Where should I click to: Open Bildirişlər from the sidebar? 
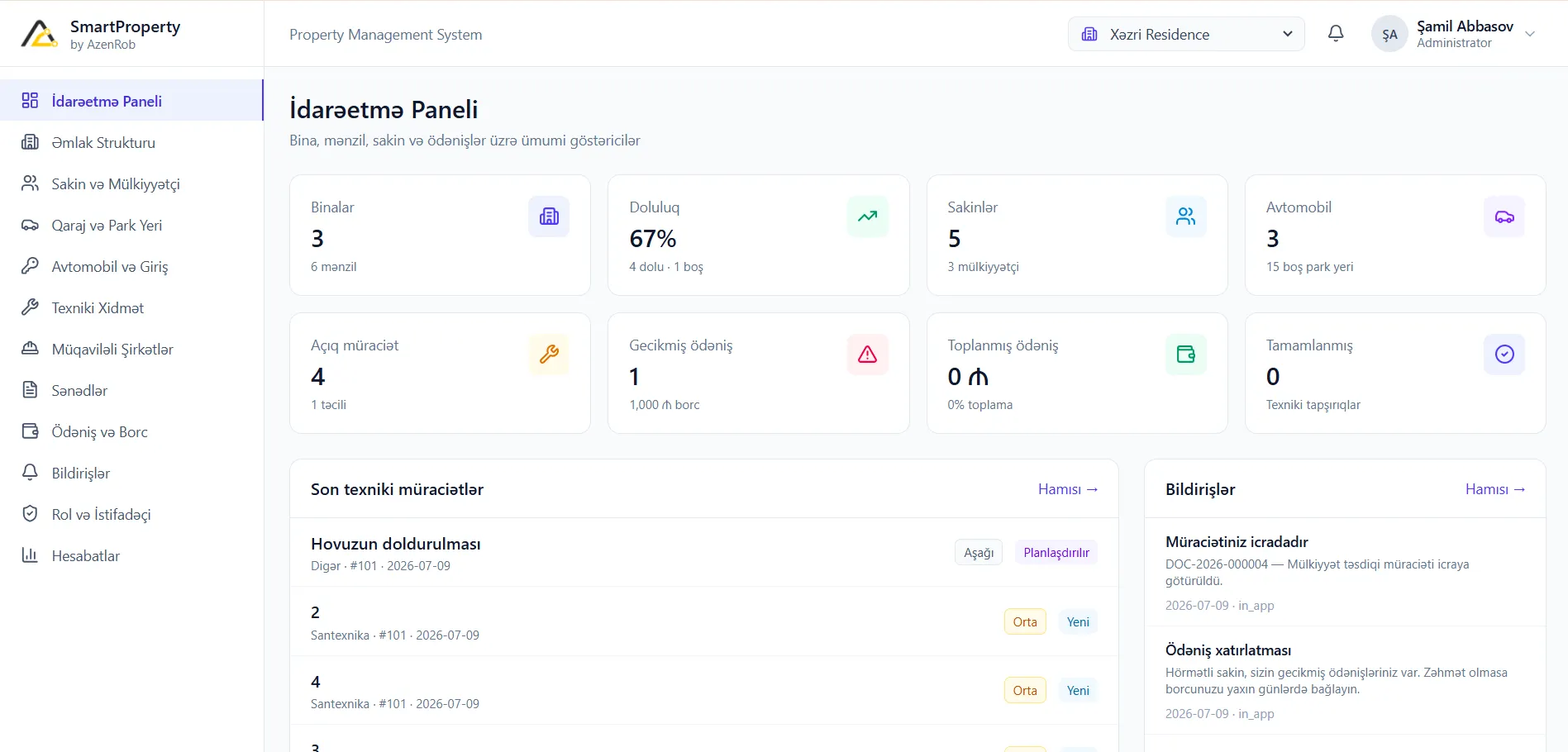point(131,473)
